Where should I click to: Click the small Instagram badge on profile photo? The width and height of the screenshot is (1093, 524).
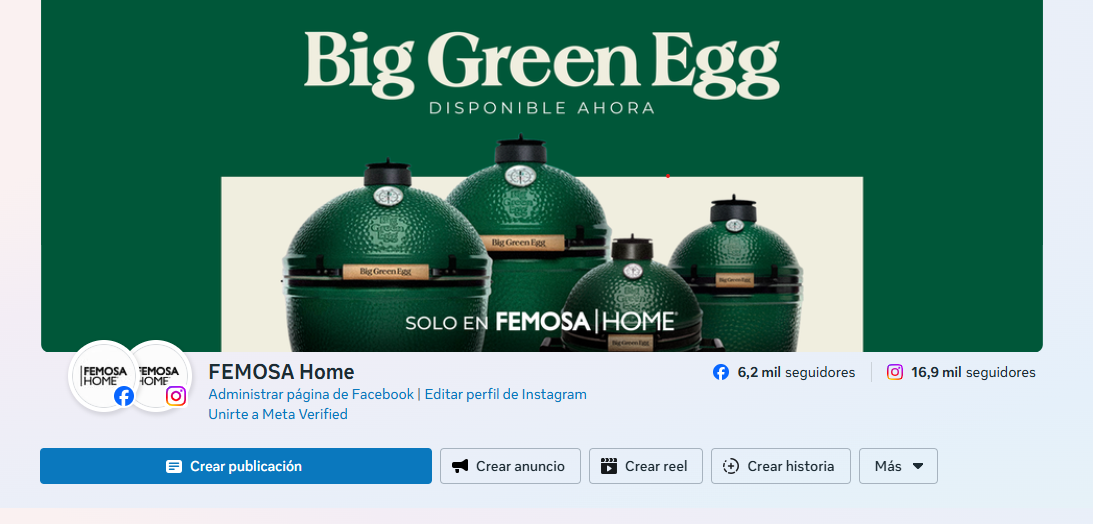(x=176, y=396)
